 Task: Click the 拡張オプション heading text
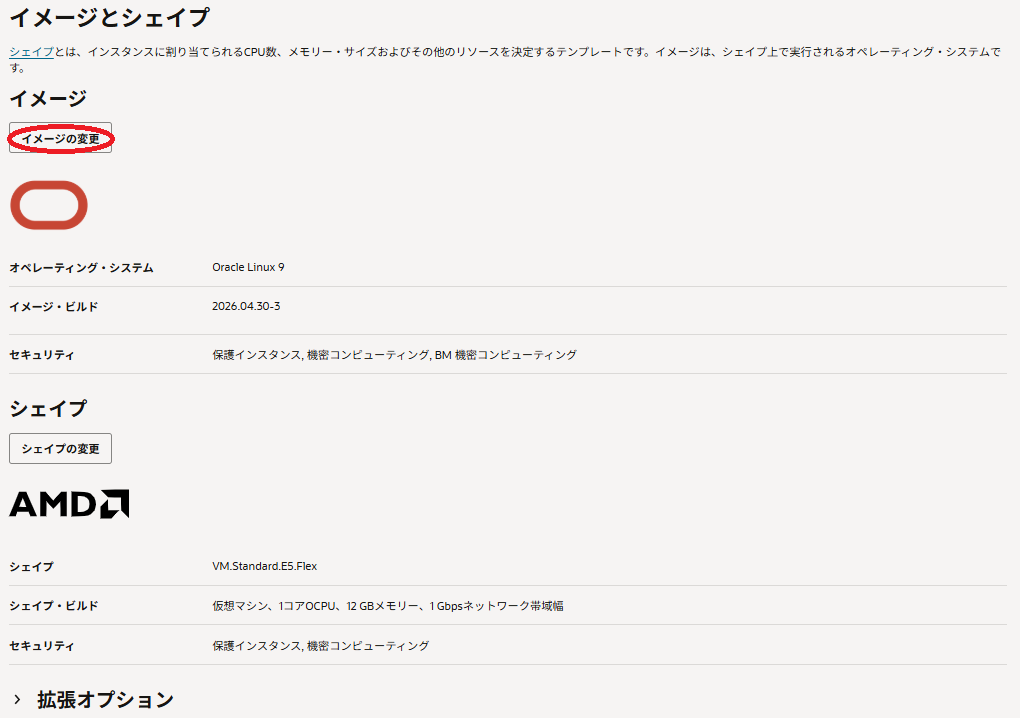105,700
